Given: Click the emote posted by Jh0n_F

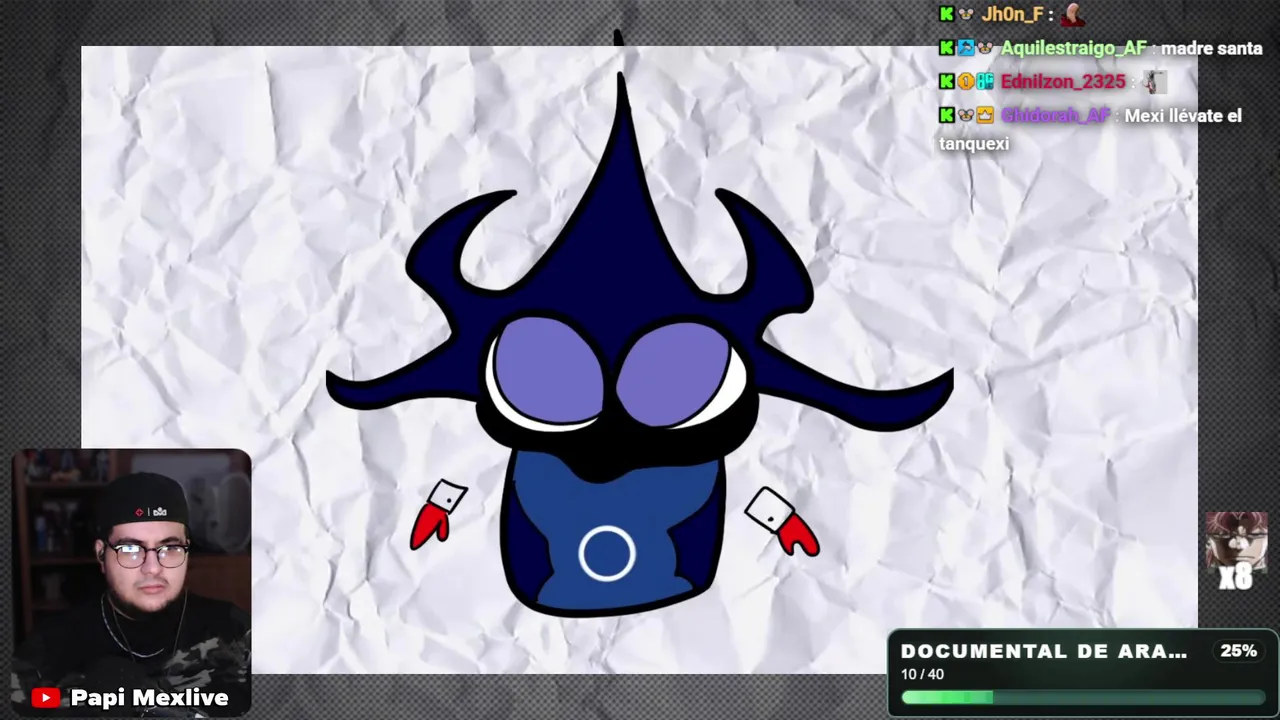Looking at the screenshot, I should click(1073, 15).
